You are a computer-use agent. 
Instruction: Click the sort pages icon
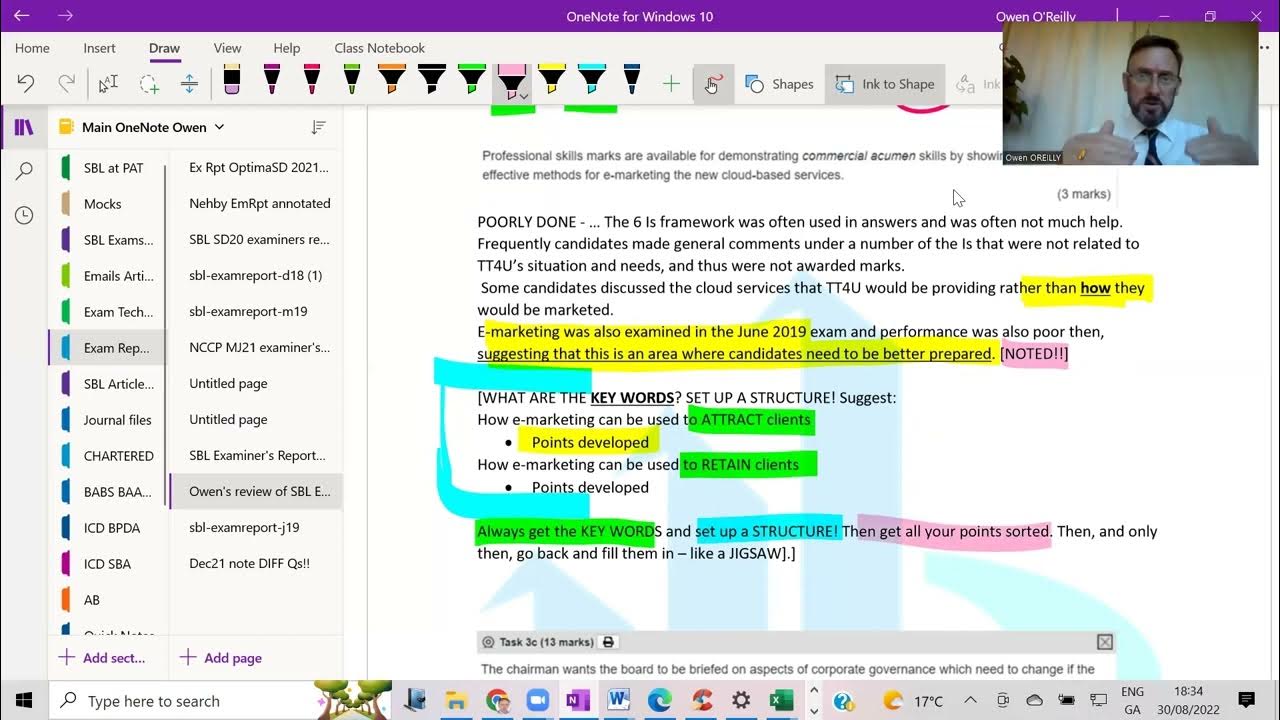coord(318,127)
